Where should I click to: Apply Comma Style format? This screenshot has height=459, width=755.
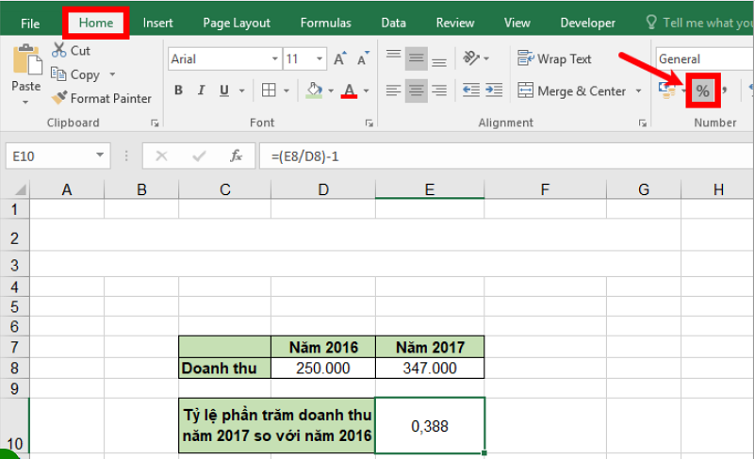point(724,90)
